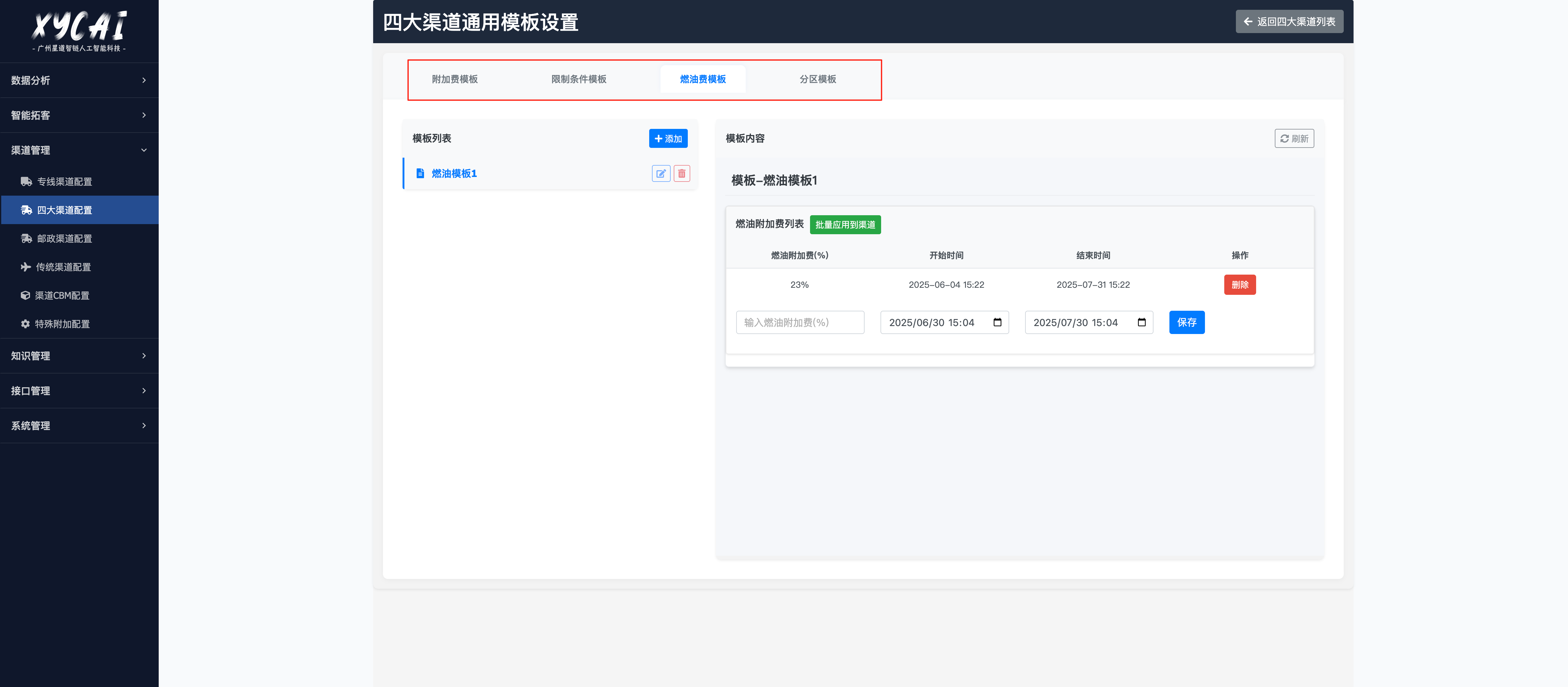The width and height of the screenshot is (1568, 687).
Task: Expand the 数据分析 menu chevron
Action: [x=144, y=80]
